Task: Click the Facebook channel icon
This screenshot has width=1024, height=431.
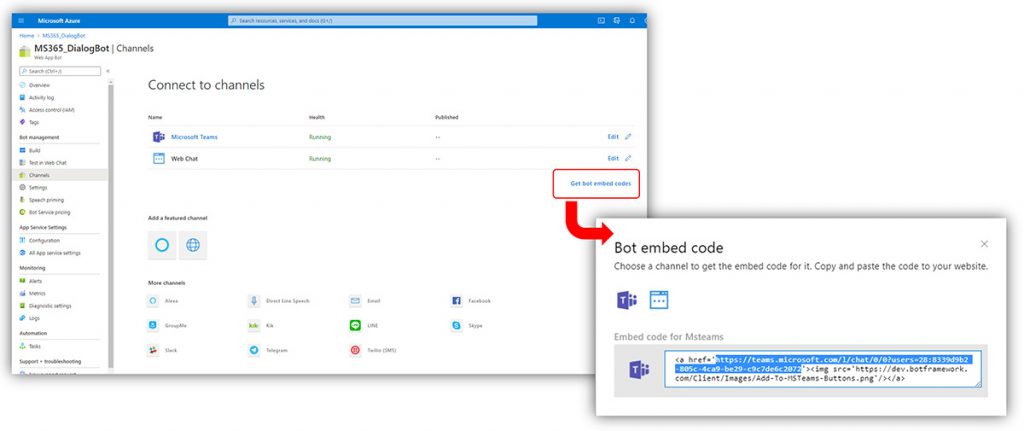Action: pos(456,300)
